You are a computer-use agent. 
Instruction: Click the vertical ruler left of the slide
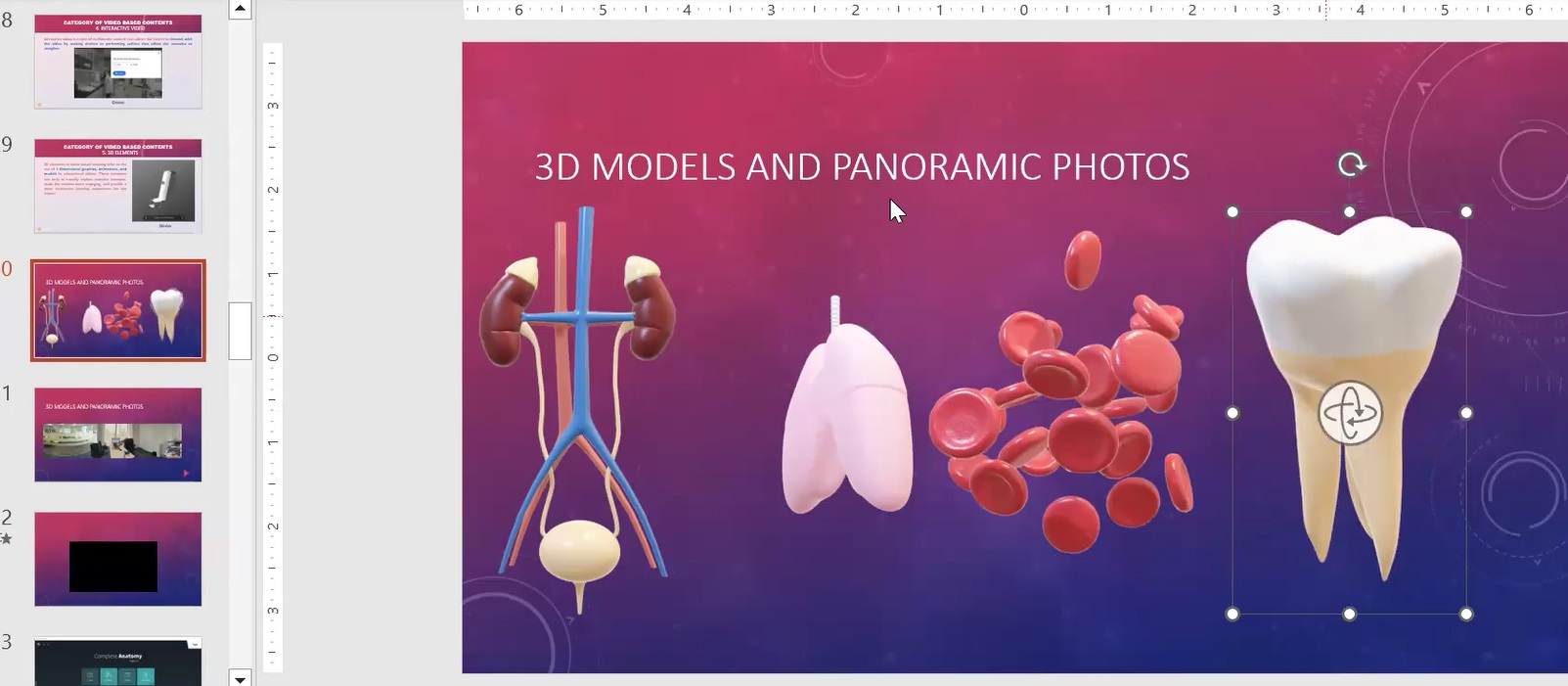tap(273, 357)
